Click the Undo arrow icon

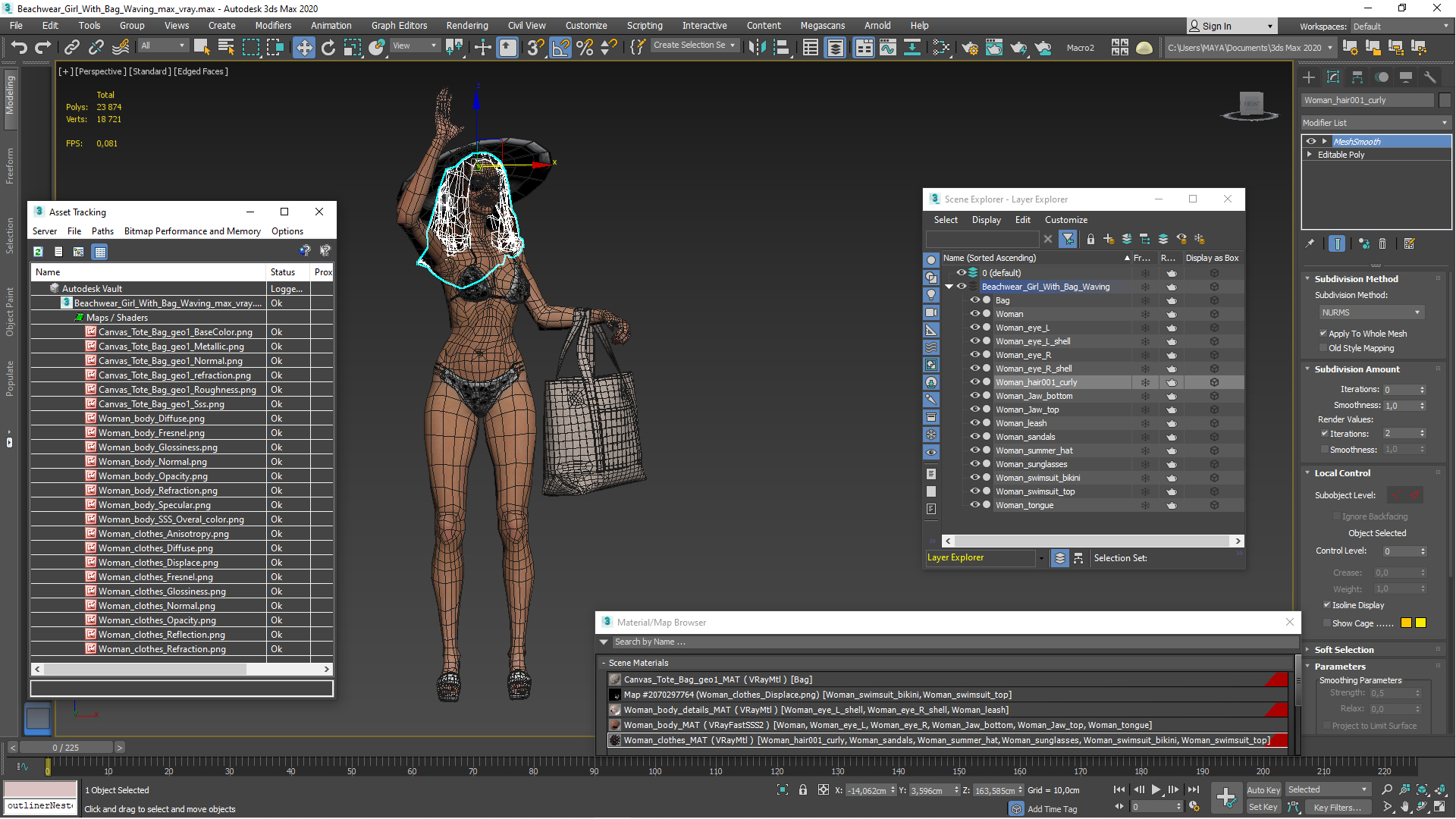click(19, 48)
